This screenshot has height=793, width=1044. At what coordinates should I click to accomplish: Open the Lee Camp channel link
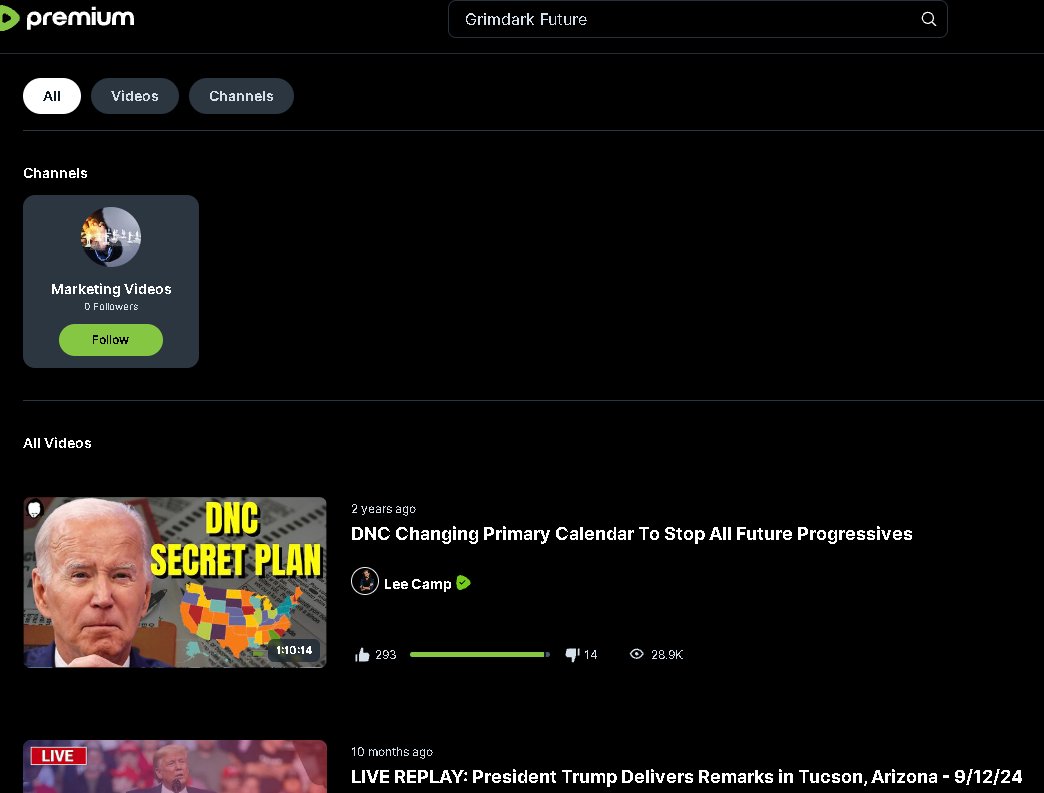coord(417,584)
